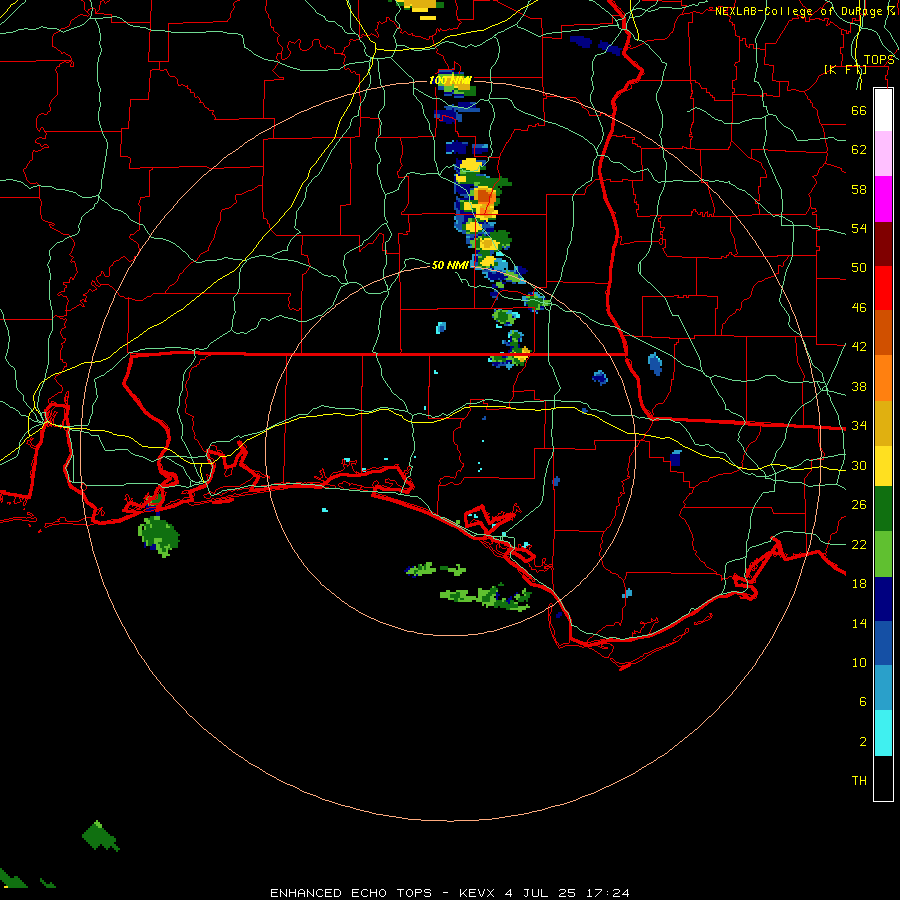
Task: Select the legend value "50" beside the colorbar
Action: coord(859,268)
